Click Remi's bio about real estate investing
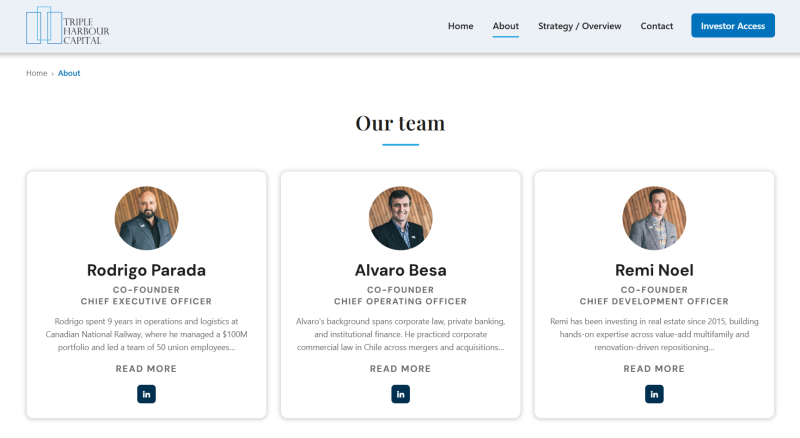 [x=654, y=334]
